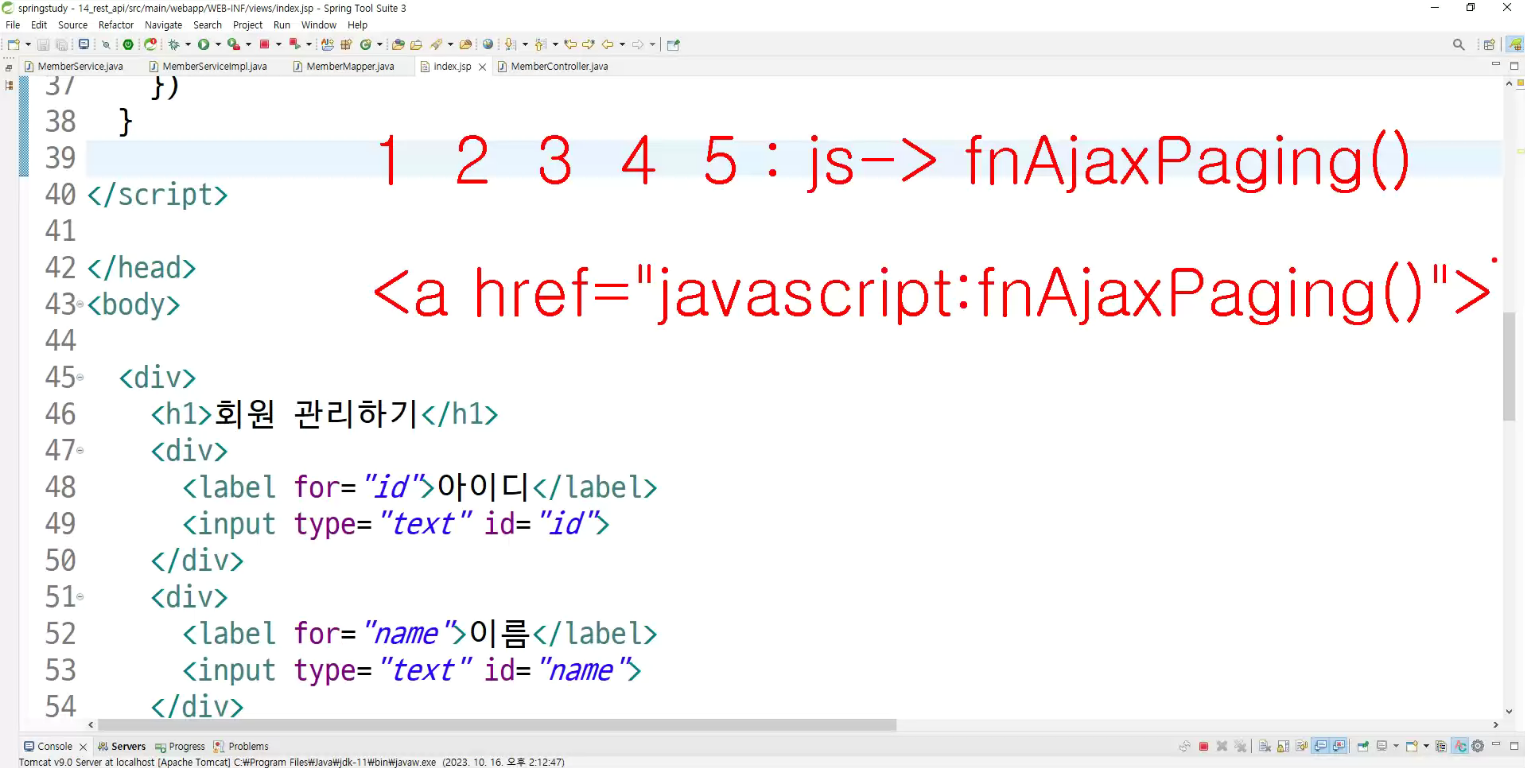
Task: Click the Open Perspective icon
Action: [x=1489, y=45]
